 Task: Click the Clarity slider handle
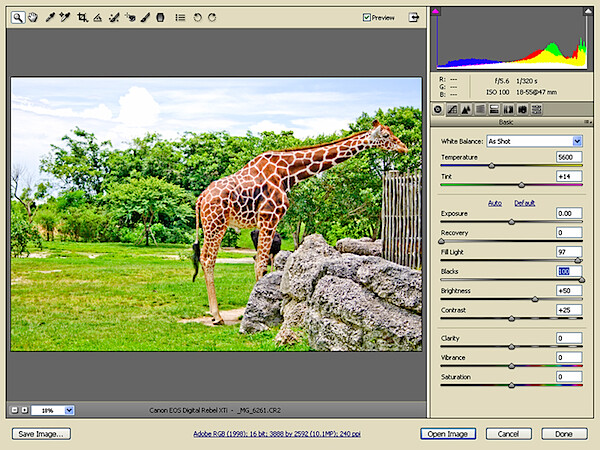click(x=512, y=347)
